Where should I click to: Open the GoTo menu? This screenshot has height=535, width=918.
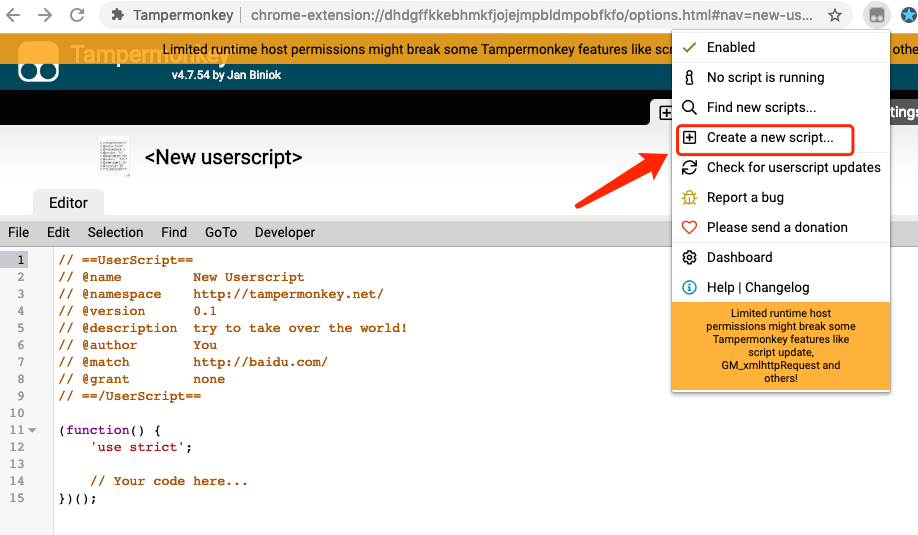[x=221, y=232]
